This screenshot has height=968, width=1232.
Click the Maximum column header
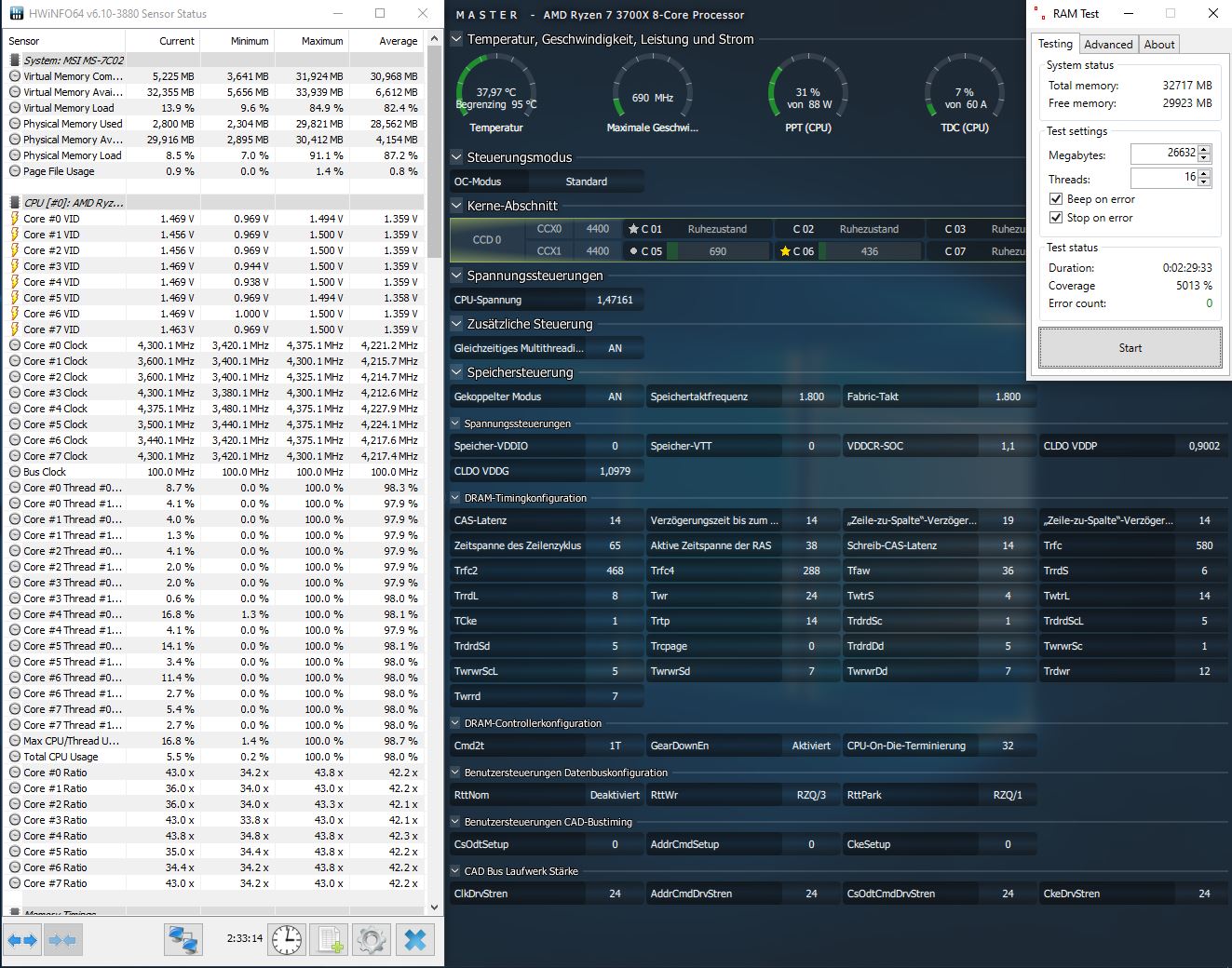pyautogui.click(x=311, y=41)
